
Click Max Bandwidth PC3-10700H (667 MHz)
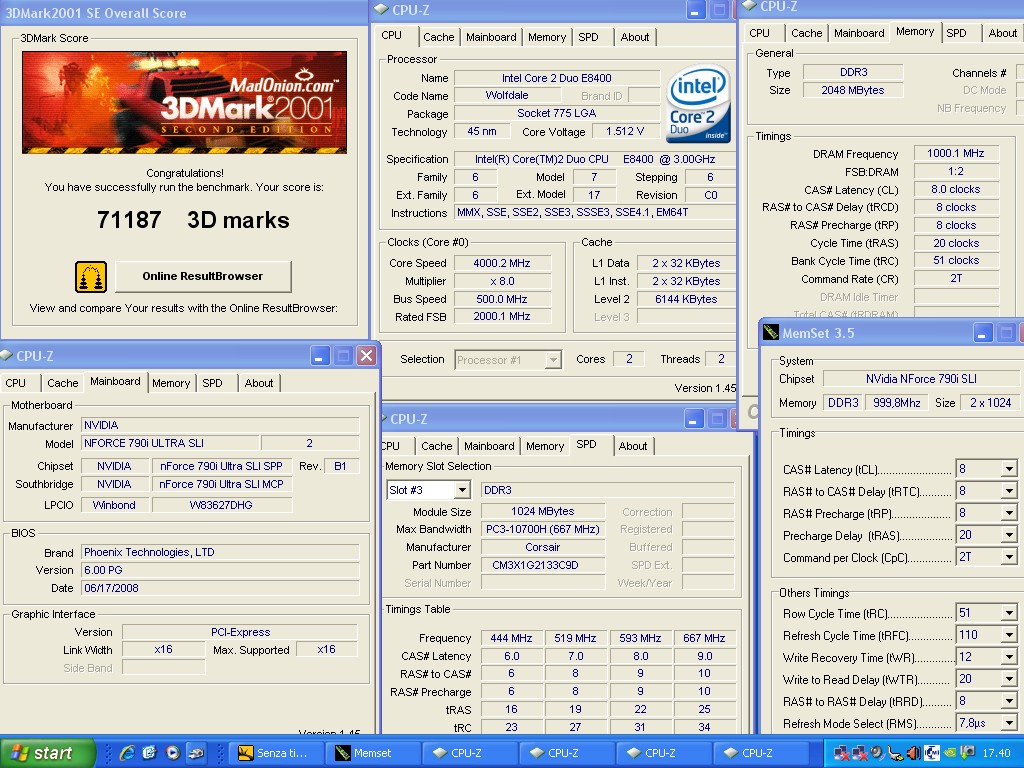tap(543, 529)
